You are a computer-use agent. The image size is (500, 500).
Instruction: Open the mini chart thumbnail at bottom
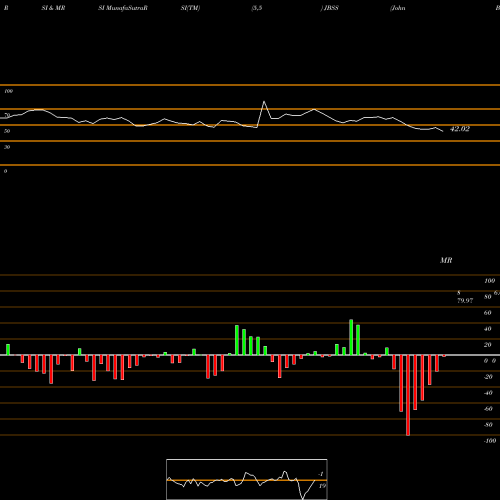247,479
